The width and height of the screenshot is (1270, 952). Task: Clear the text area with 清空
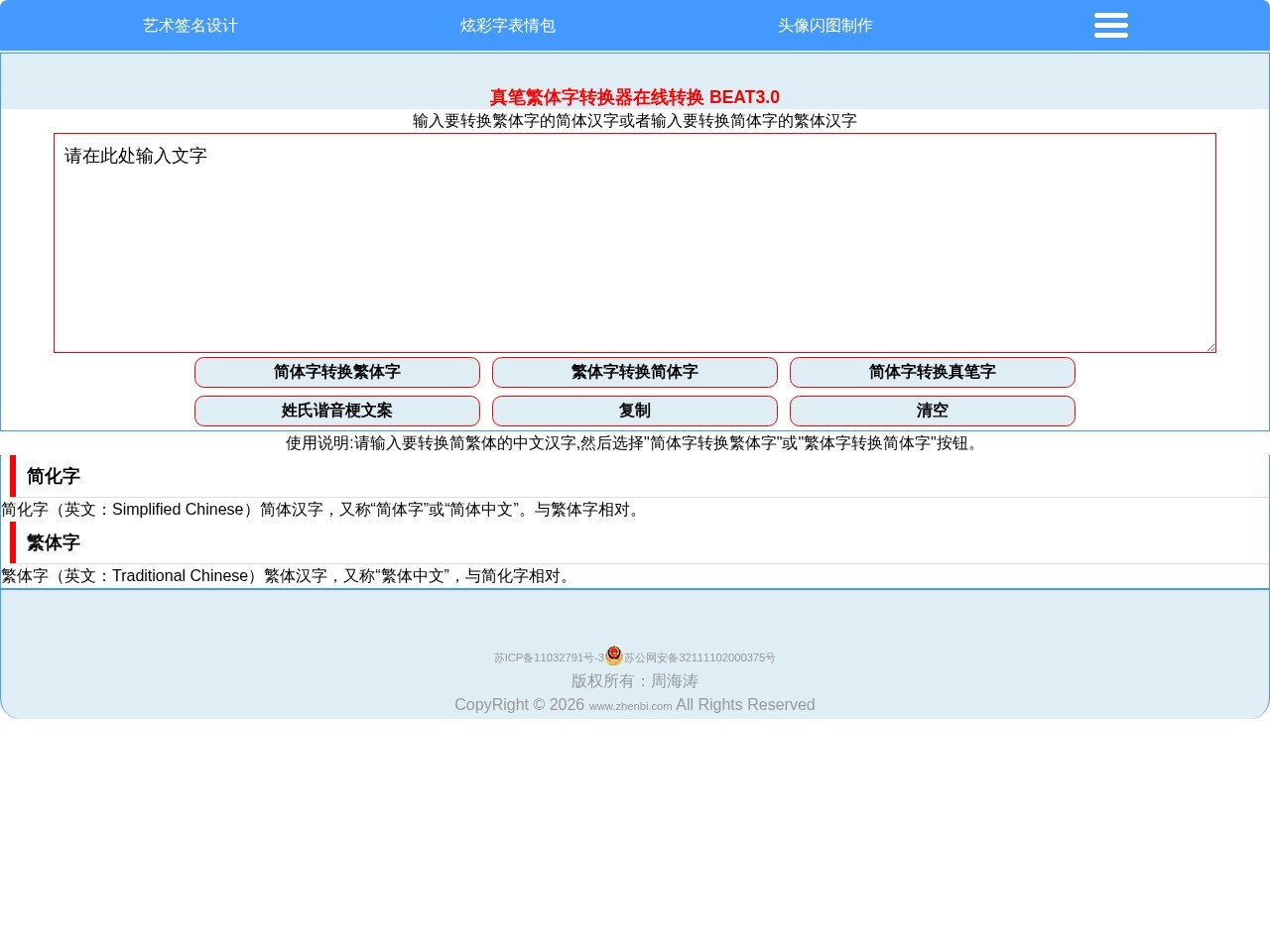[932, 411]
